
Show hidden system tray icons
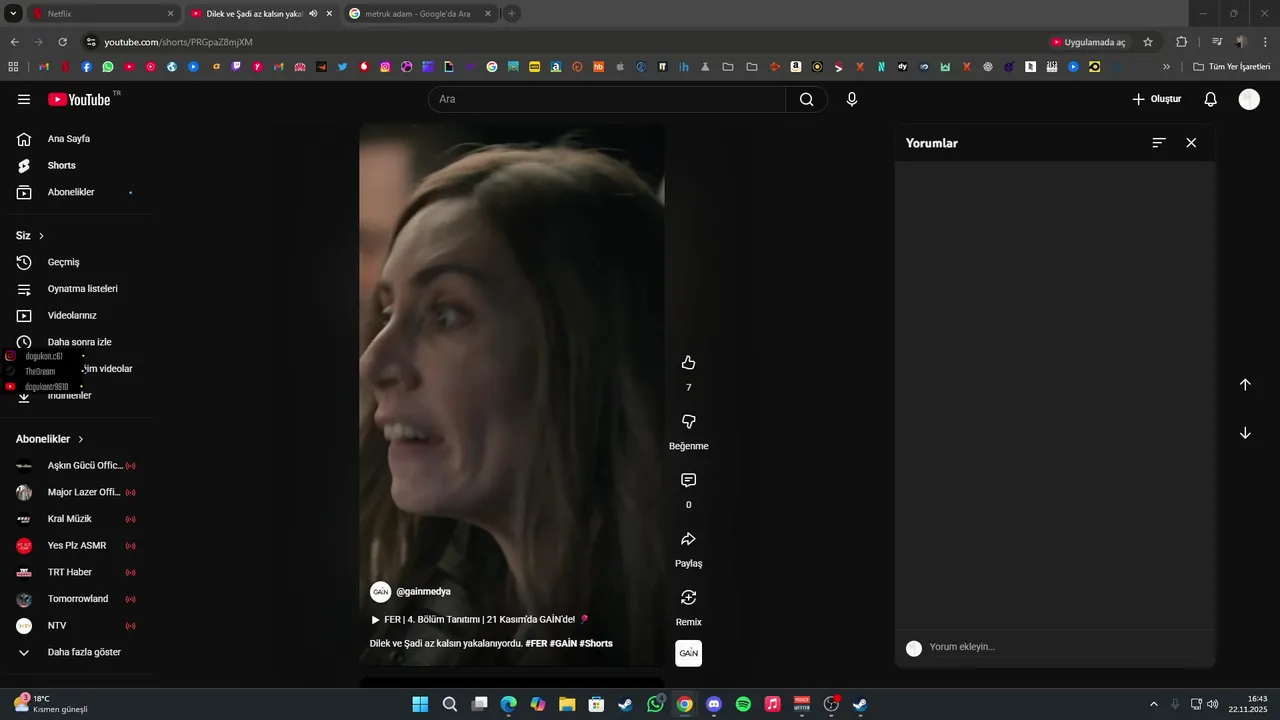(x=1153, y=704)
